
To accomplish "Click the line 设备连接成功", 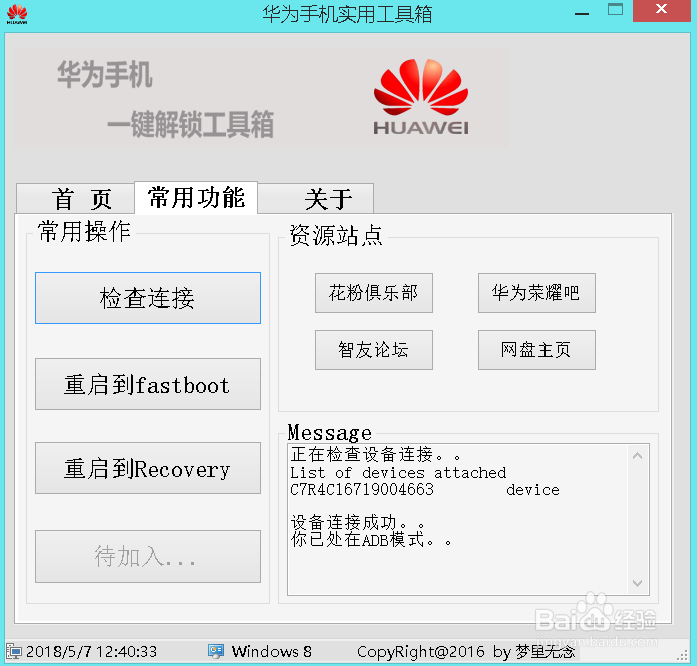I will point(357,522).
